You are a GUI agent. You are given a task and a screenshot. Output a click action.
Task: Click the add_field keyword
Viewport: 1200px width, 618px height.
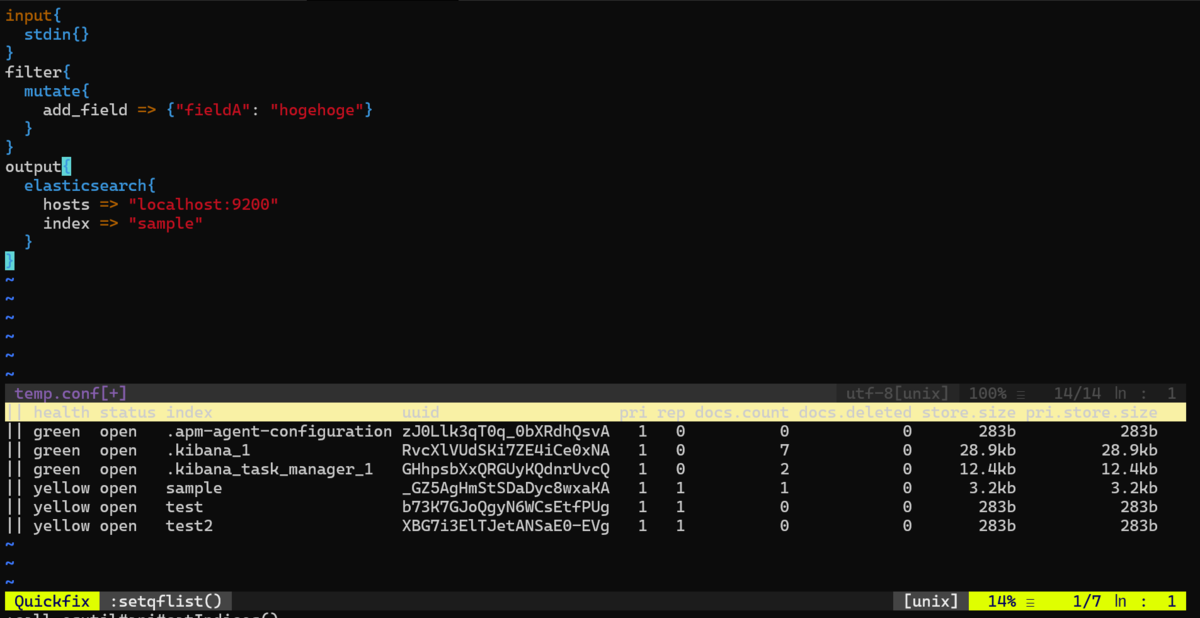(x=85, y=110)
